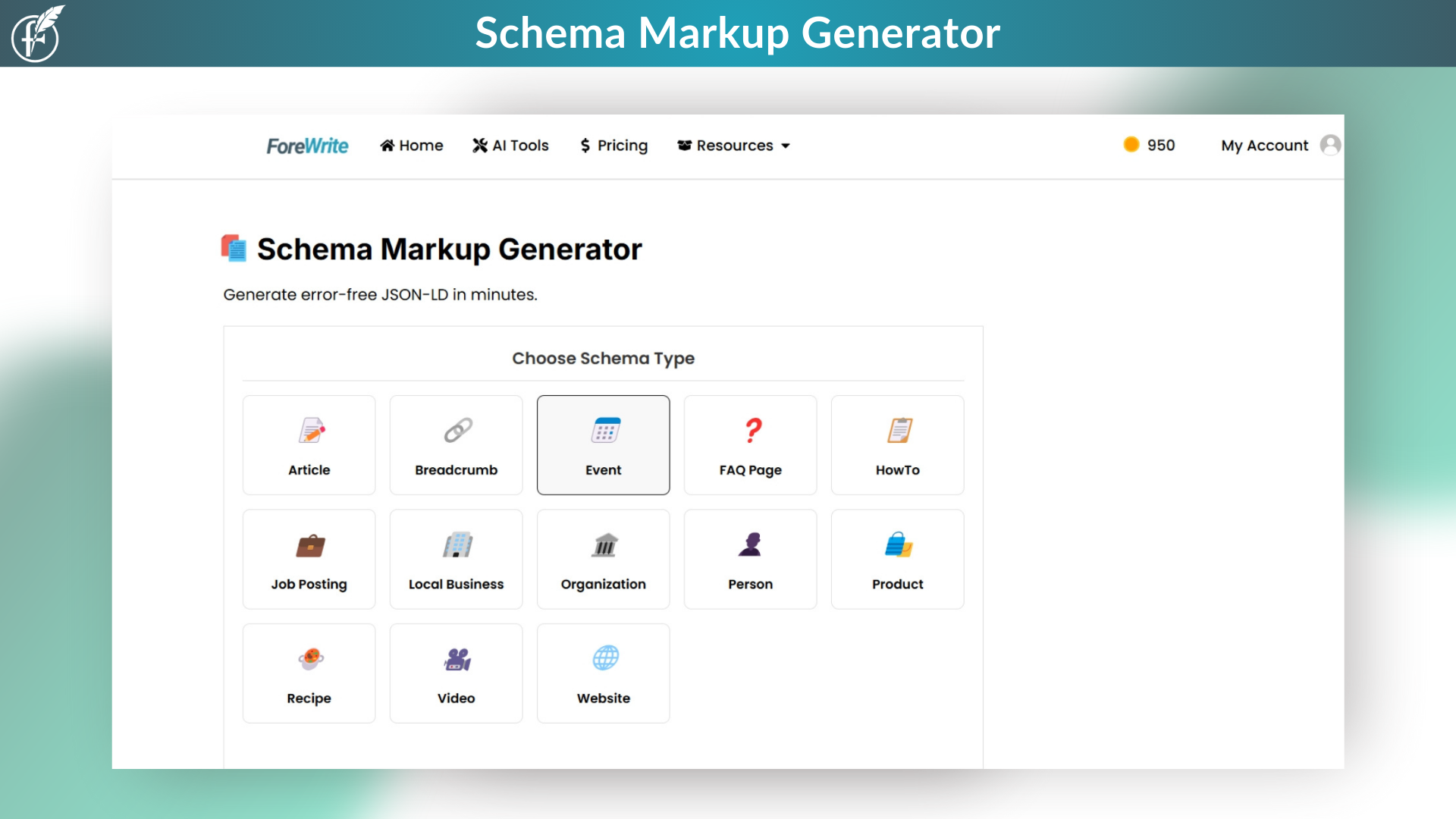
Task: Click the 950 credits coin indicator
Action: [1149, 145]
